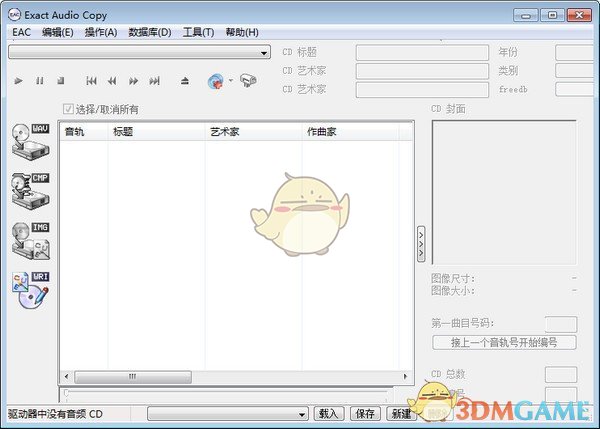Click the 作曲家 column header

[x=350, y=132]
